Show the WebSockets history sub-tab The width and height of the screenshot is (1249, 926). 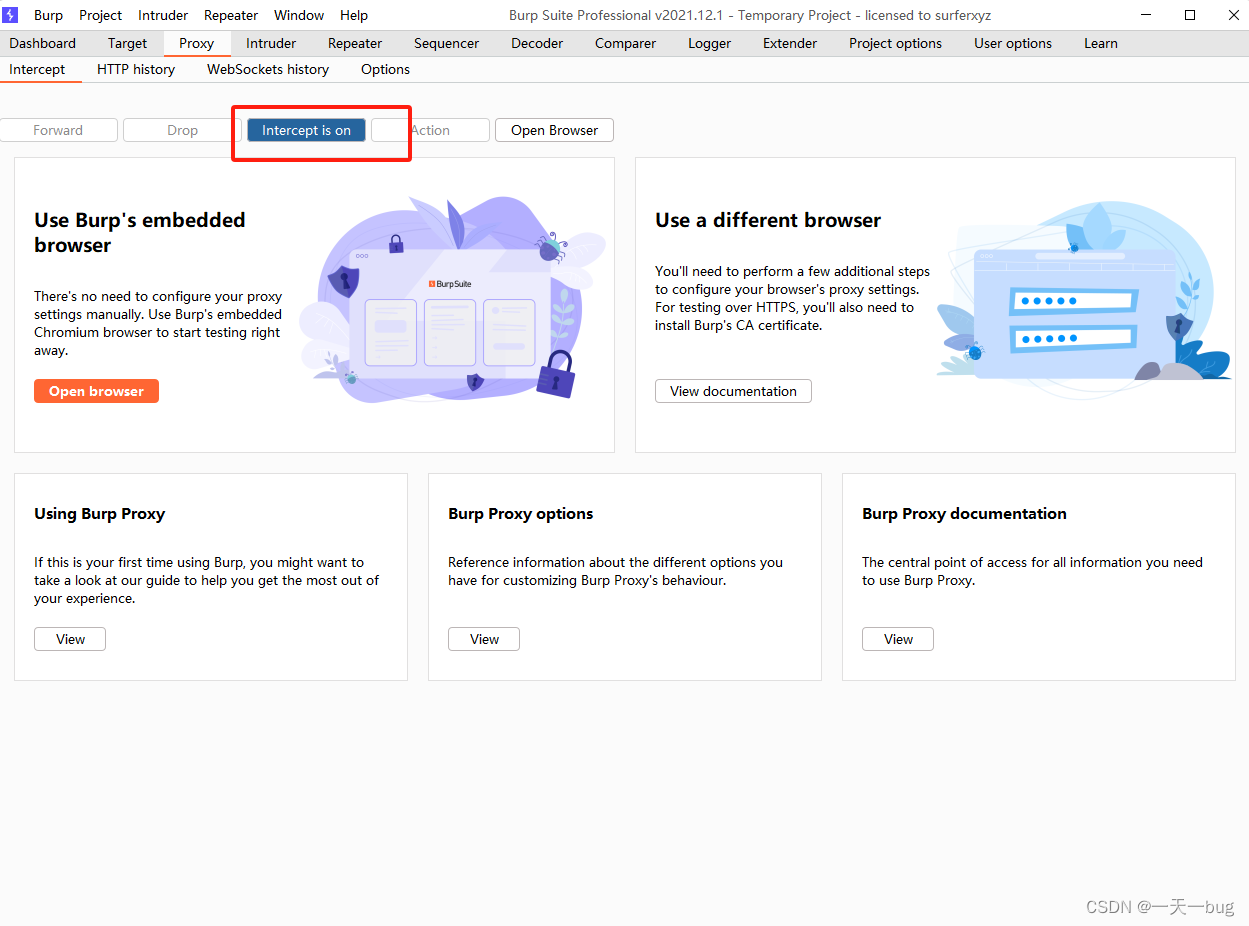[x=268, y=69]
